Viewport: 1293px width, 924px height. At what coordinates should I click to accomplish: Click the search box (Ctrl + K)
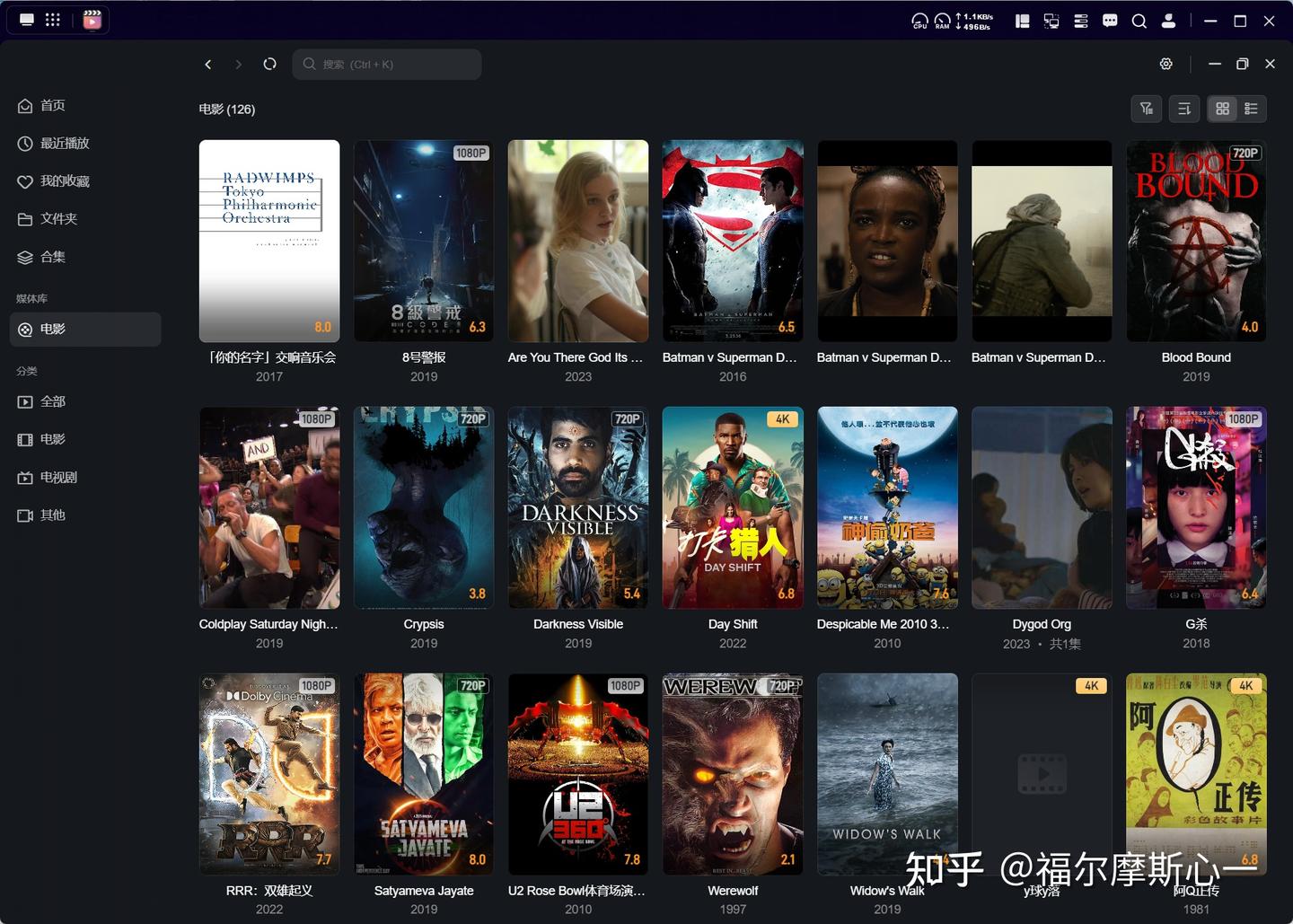click(387, 65)
